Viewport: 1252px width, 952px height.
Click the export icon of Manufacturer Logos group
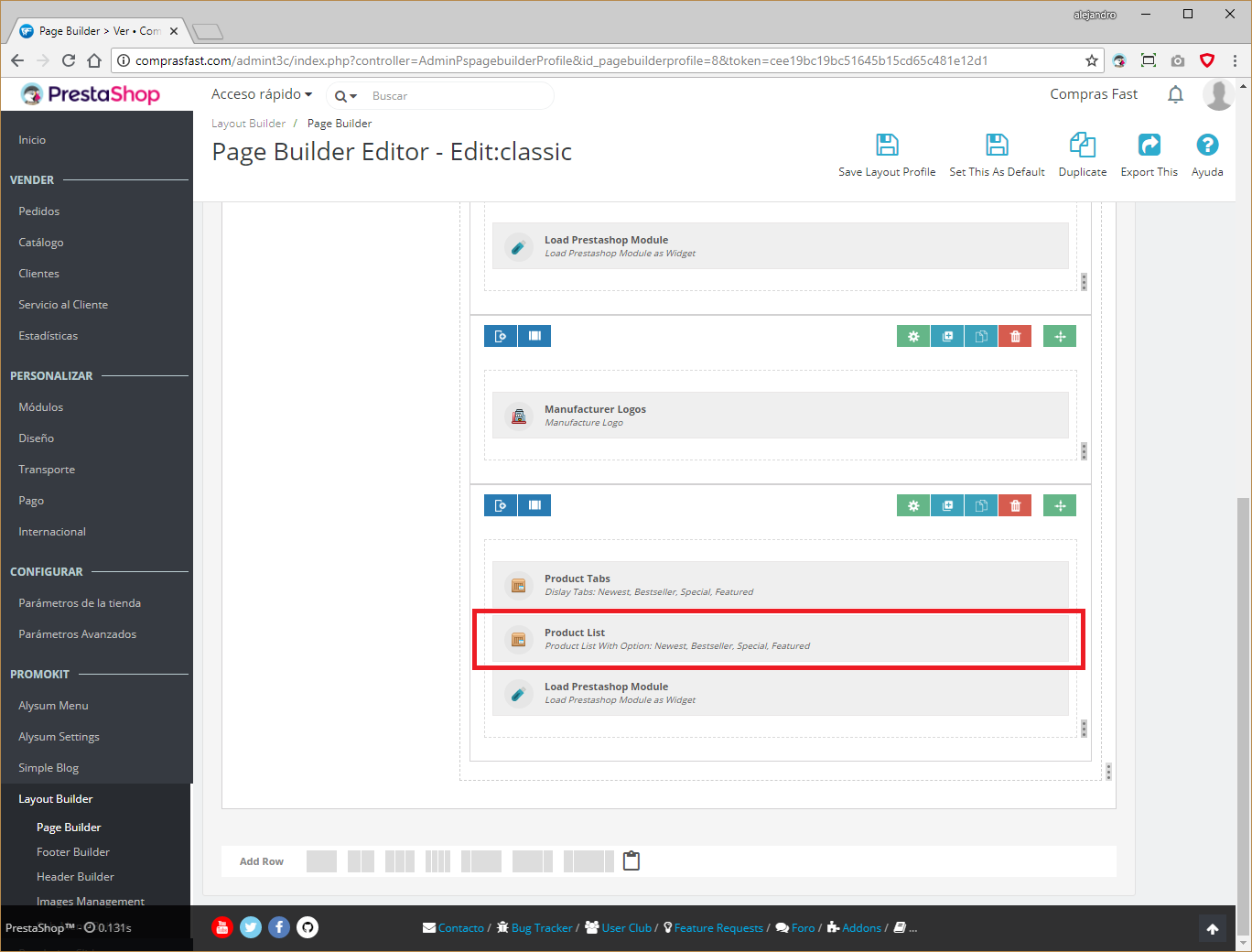pos(501,336)
